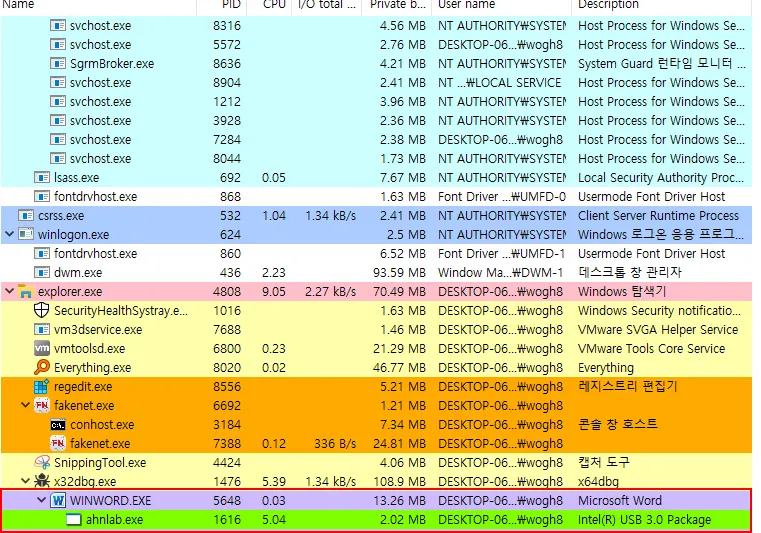Image resolution: width=761 pixels, height=533 pixels.
Task: Click the Microsoft Word description cell
Action: (620, 500)
